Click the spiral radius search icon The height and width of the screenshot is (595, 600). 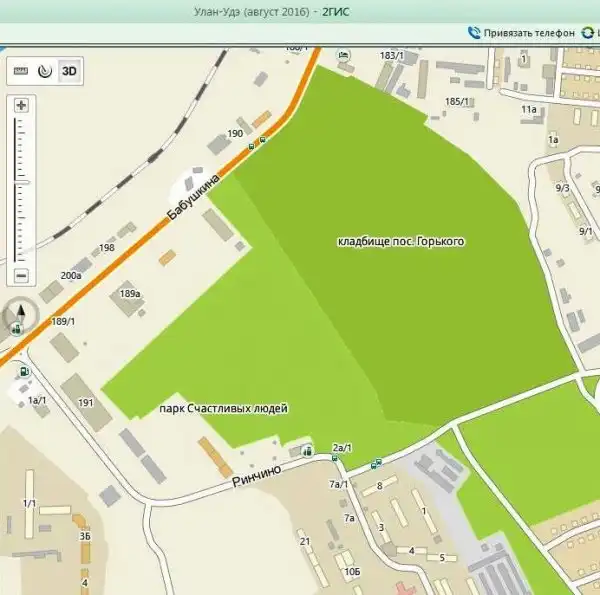[x=45, y=71]
